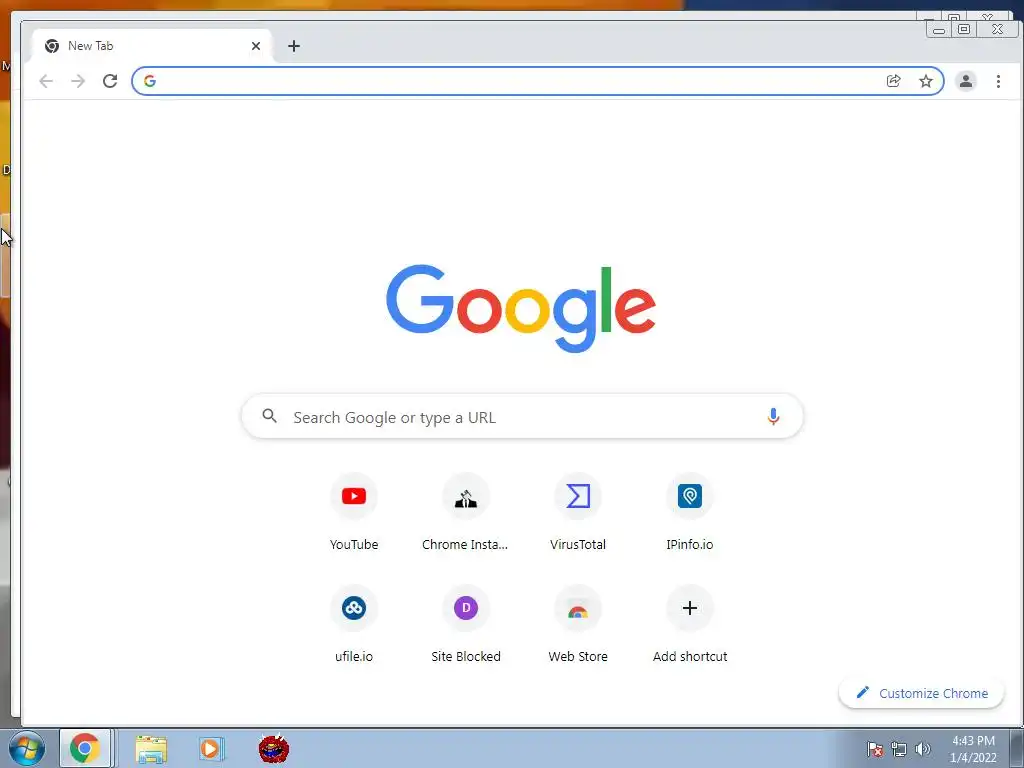Open a new tab with the plus button
The width and height of the screenshot is (1024, 768).
click(x=294, y=46)
